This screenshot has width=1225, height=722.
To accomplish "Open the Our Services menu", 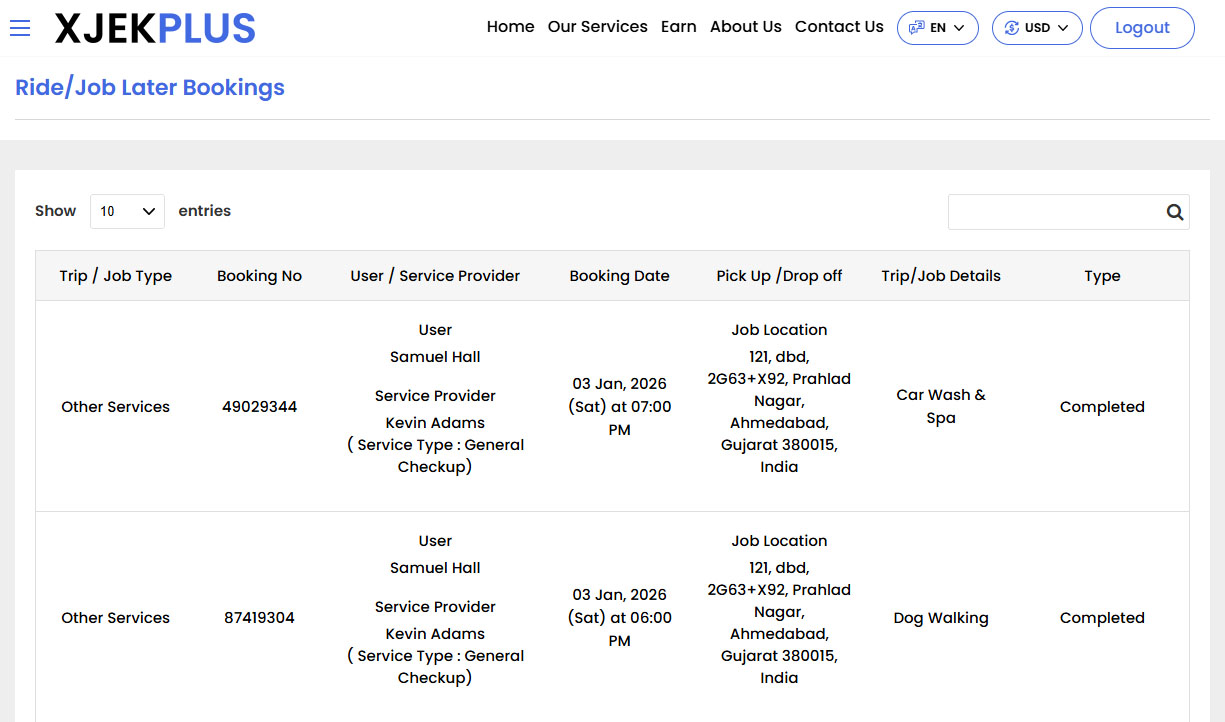I will click(x=597, y=27).
